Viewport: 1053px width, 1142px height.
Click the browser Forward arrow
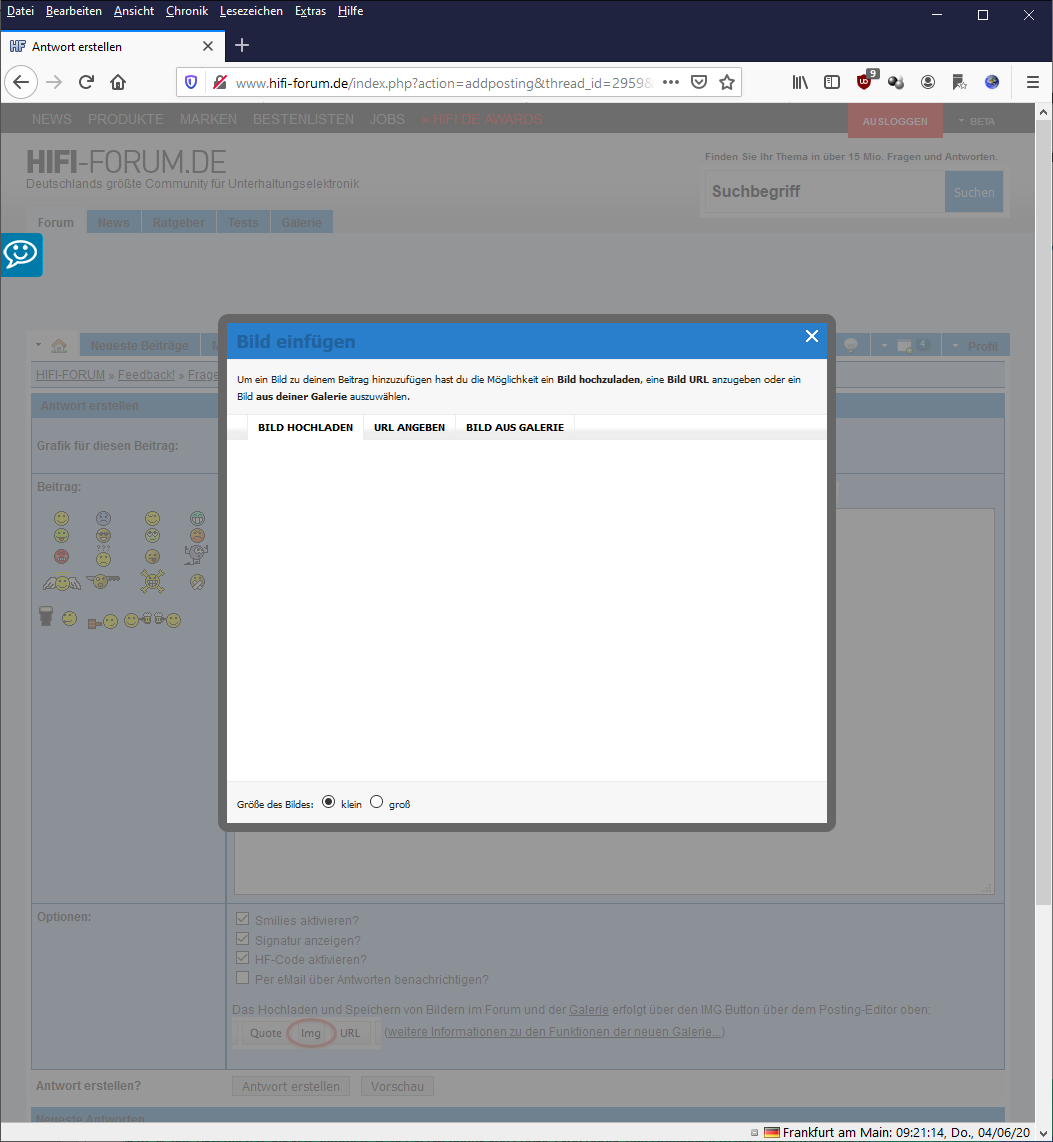54,82
